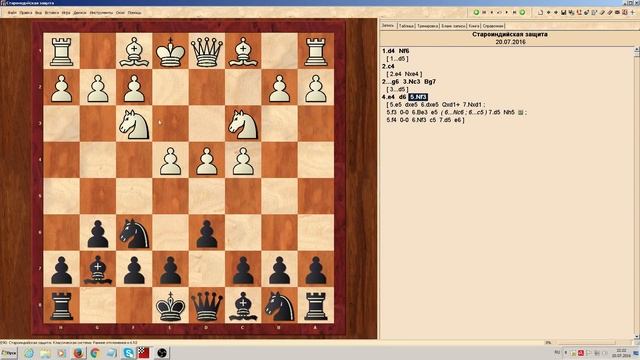Open the Вид menu
Image resolution: width=640 pixels, height=360 pixels.
(38, 13)
